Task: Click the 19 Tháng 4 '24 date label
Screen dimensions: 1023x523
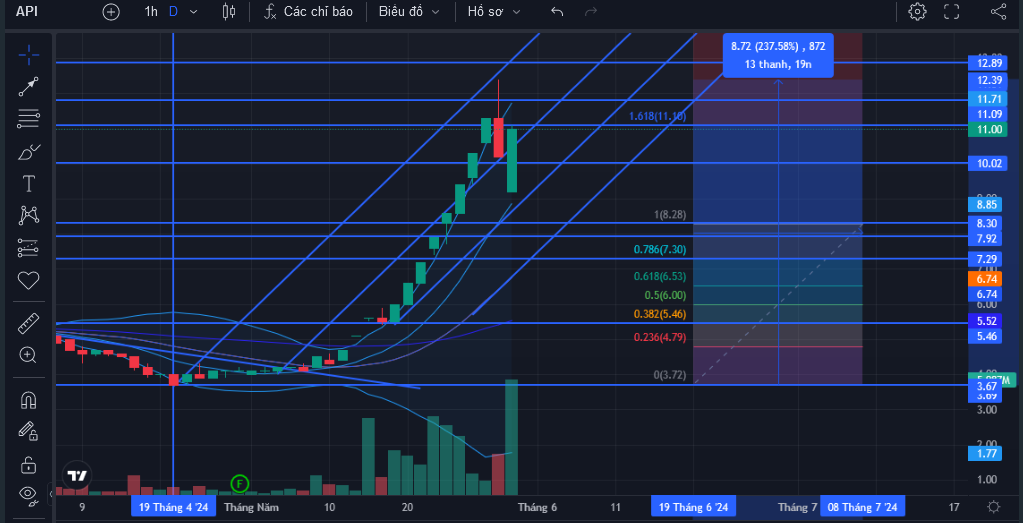Action: click(173, 507)
